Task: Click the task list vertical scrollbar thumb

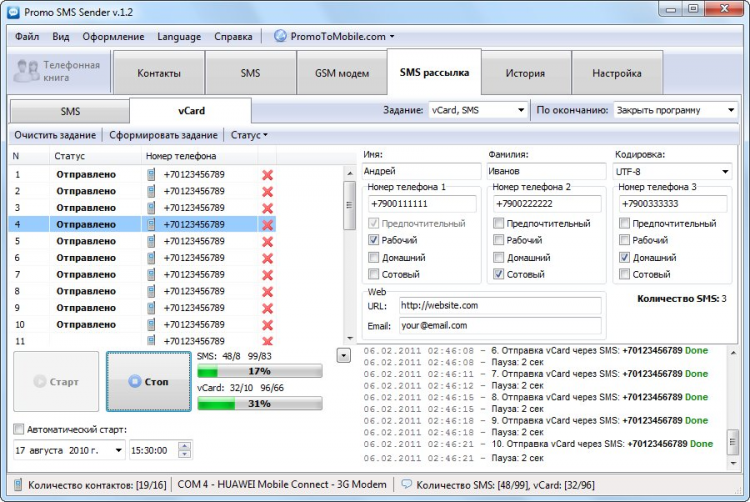Action: pos(349,205)
